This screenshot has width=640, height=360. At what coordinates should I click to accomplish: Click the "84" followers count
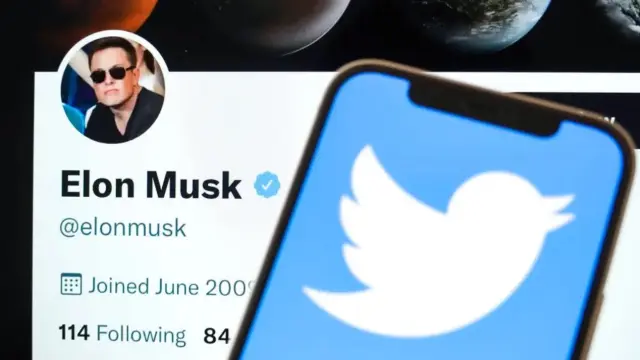(217, 336)
